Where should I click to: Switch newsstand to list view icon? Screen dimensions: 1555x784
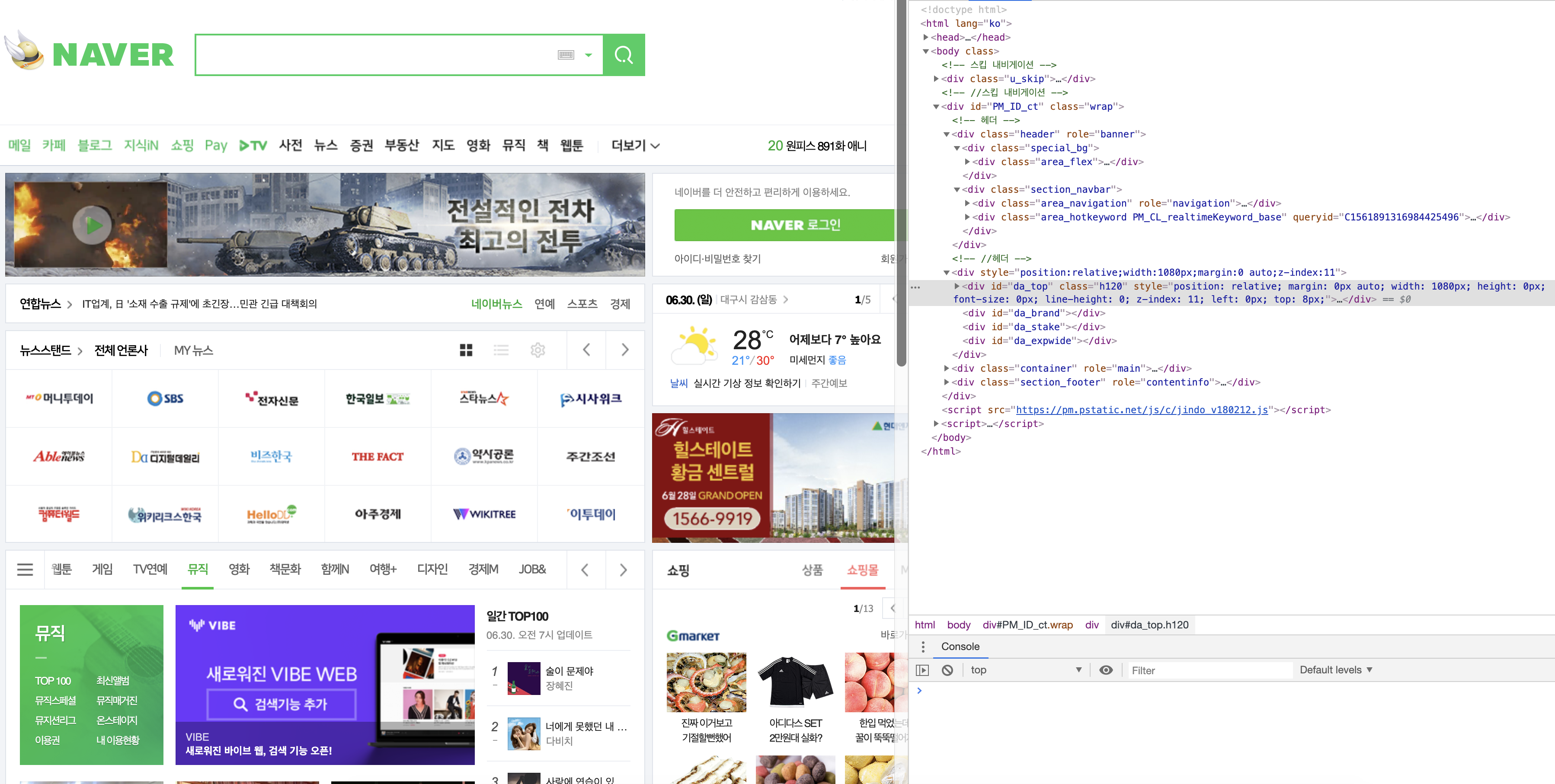(x=501, y=350)
